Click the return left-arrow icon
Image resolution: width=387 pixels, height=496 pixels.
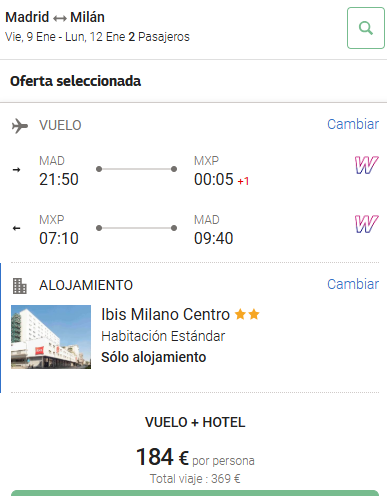tap(16, 228)
